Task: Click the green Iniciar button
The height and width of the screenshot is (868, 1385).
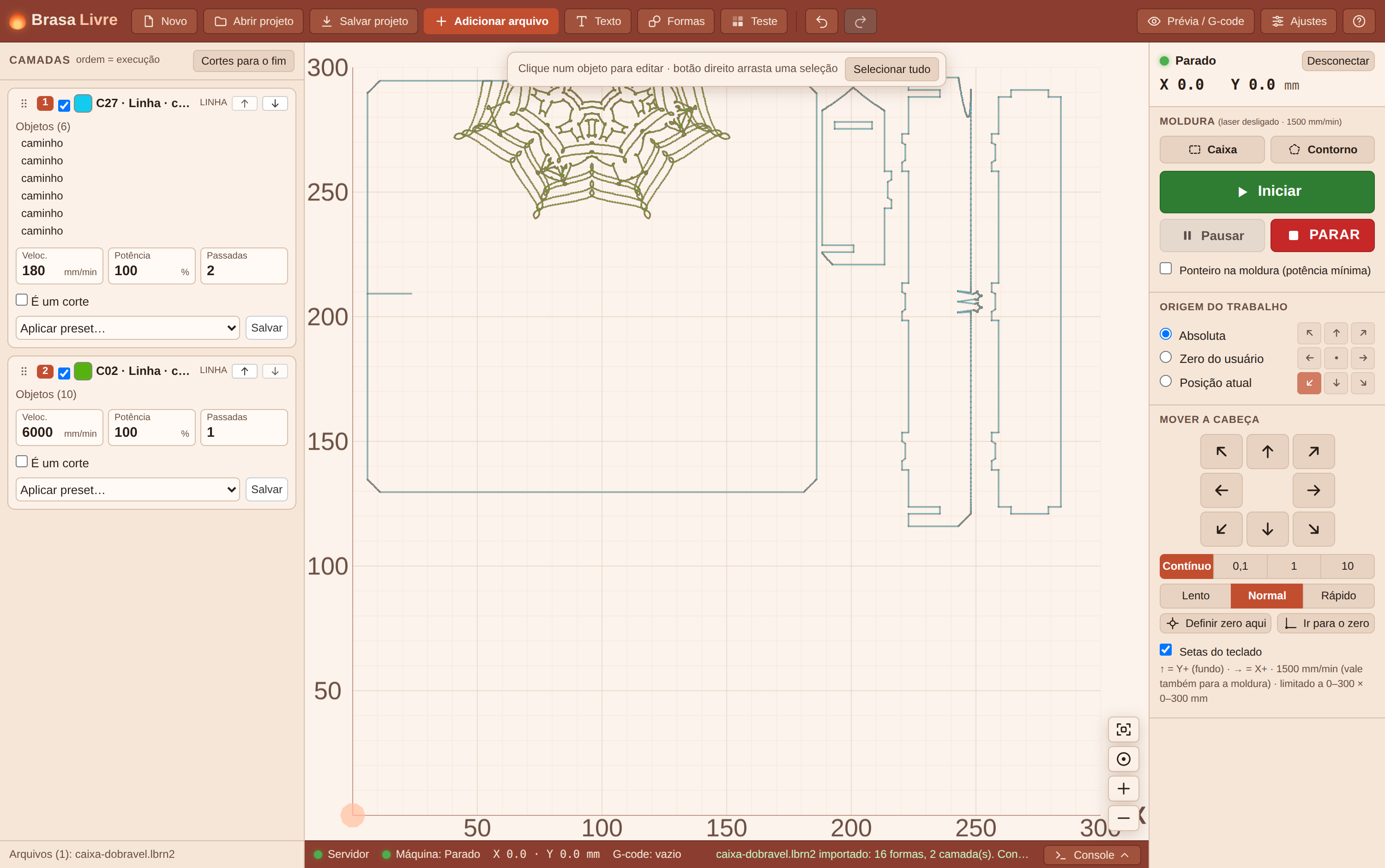Action: click(x=1267, y=192)
